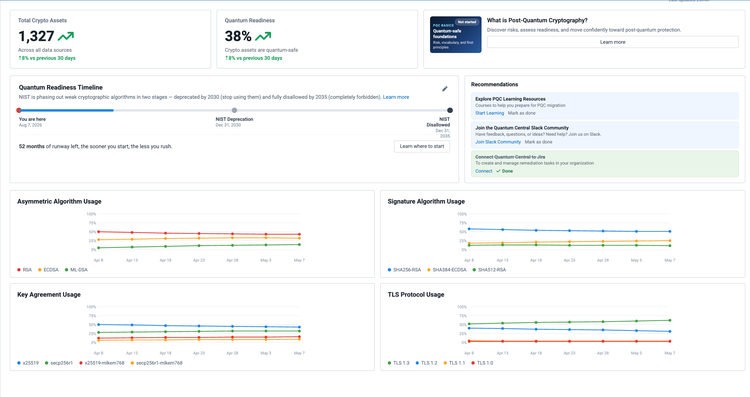Click the 1,327 Total Crypto Assets value
The height and width of the screenshot is (397, 750).
coord(36,36)
